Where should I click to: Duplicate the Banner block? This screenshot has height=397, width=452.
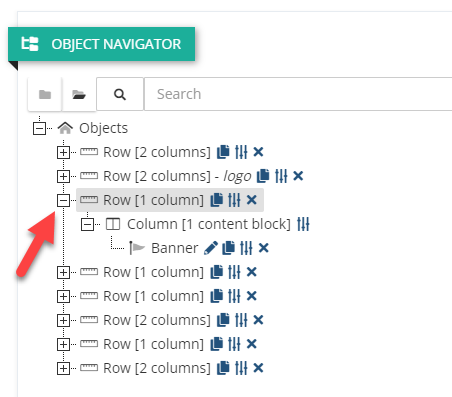coord(228,248)
